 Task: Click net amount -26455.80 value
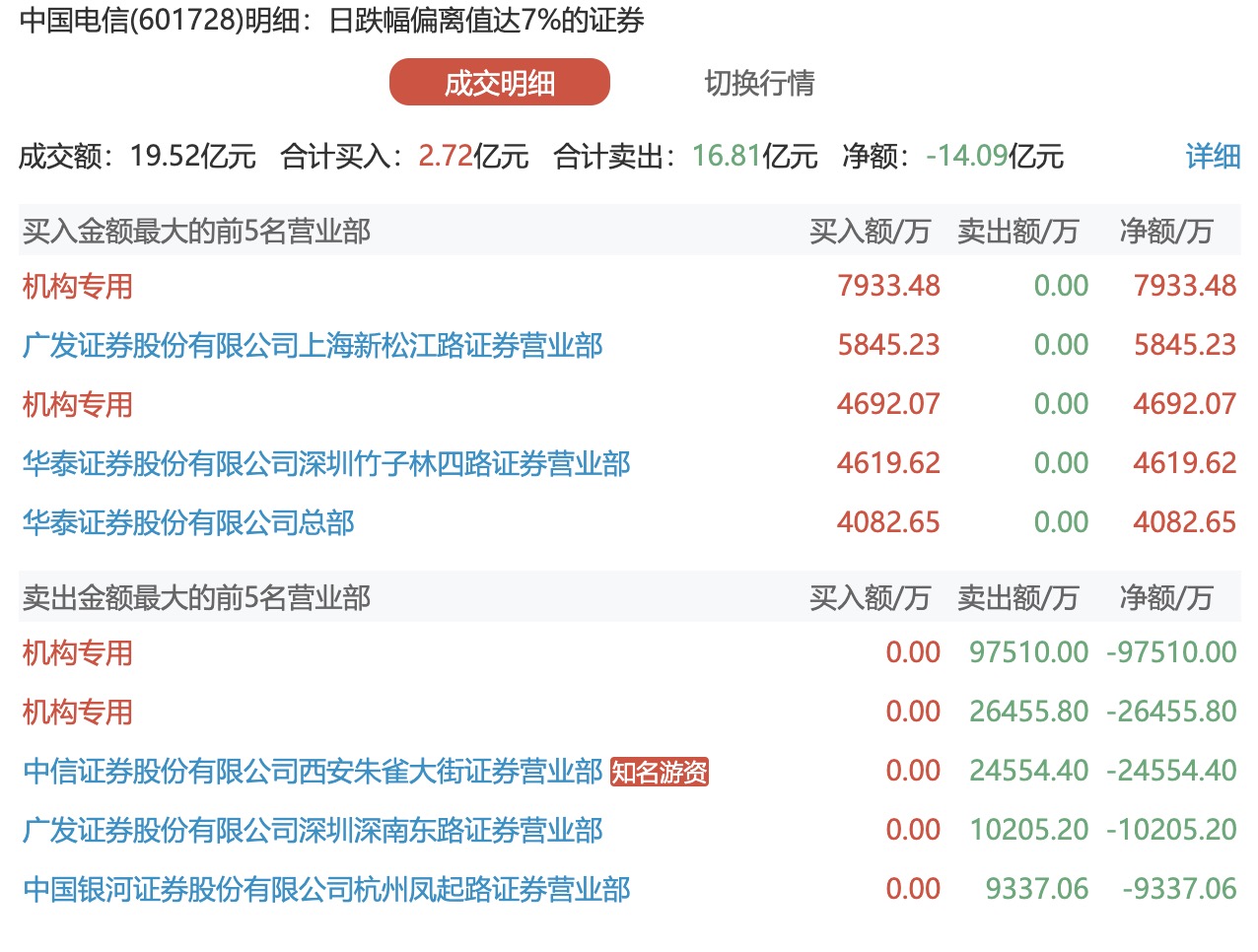click(1171, 712)
